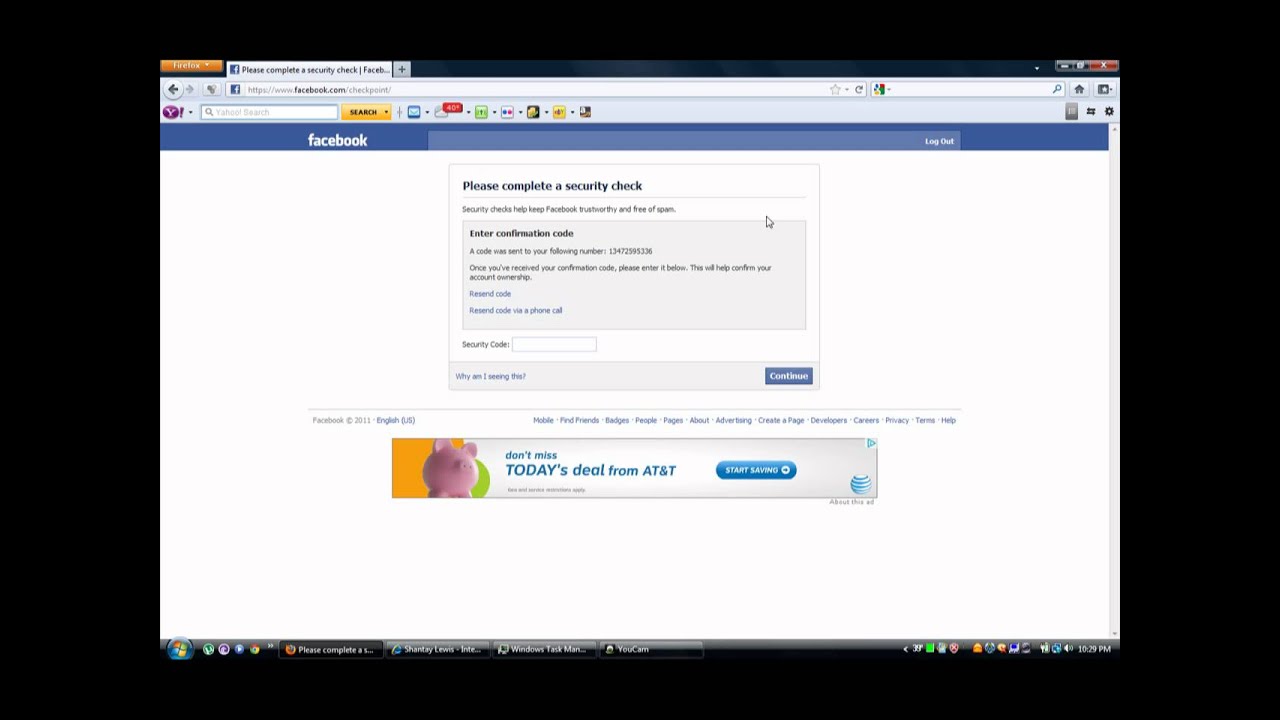Screen dimensions: 1280x720
Task: Open the bookmarks menu button
Action: 1104,90
